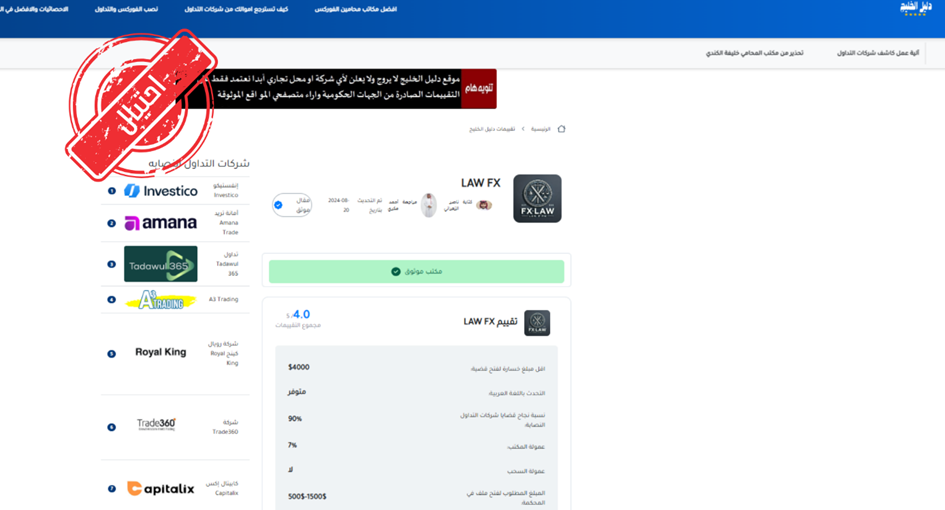
Task: Open the أمانة تريد Amana Trade link
Action: [227, 222]
